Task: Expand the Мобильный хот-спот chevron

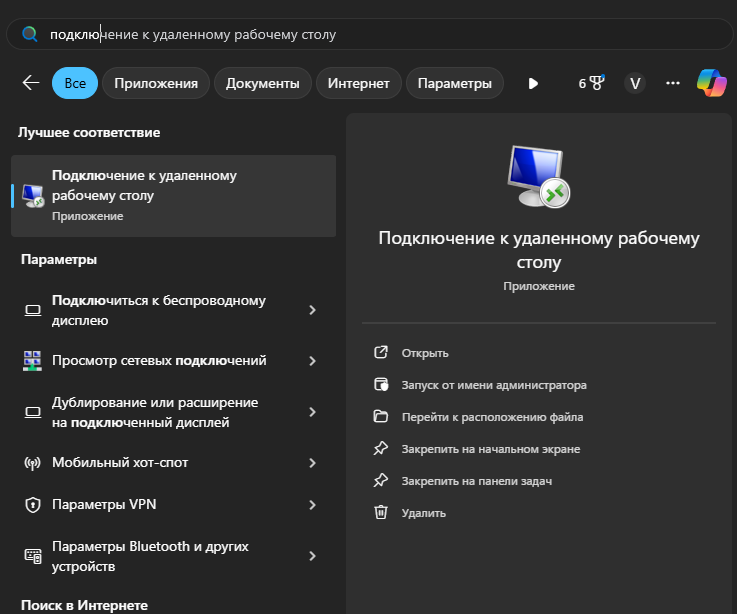Action: (313, 463)
